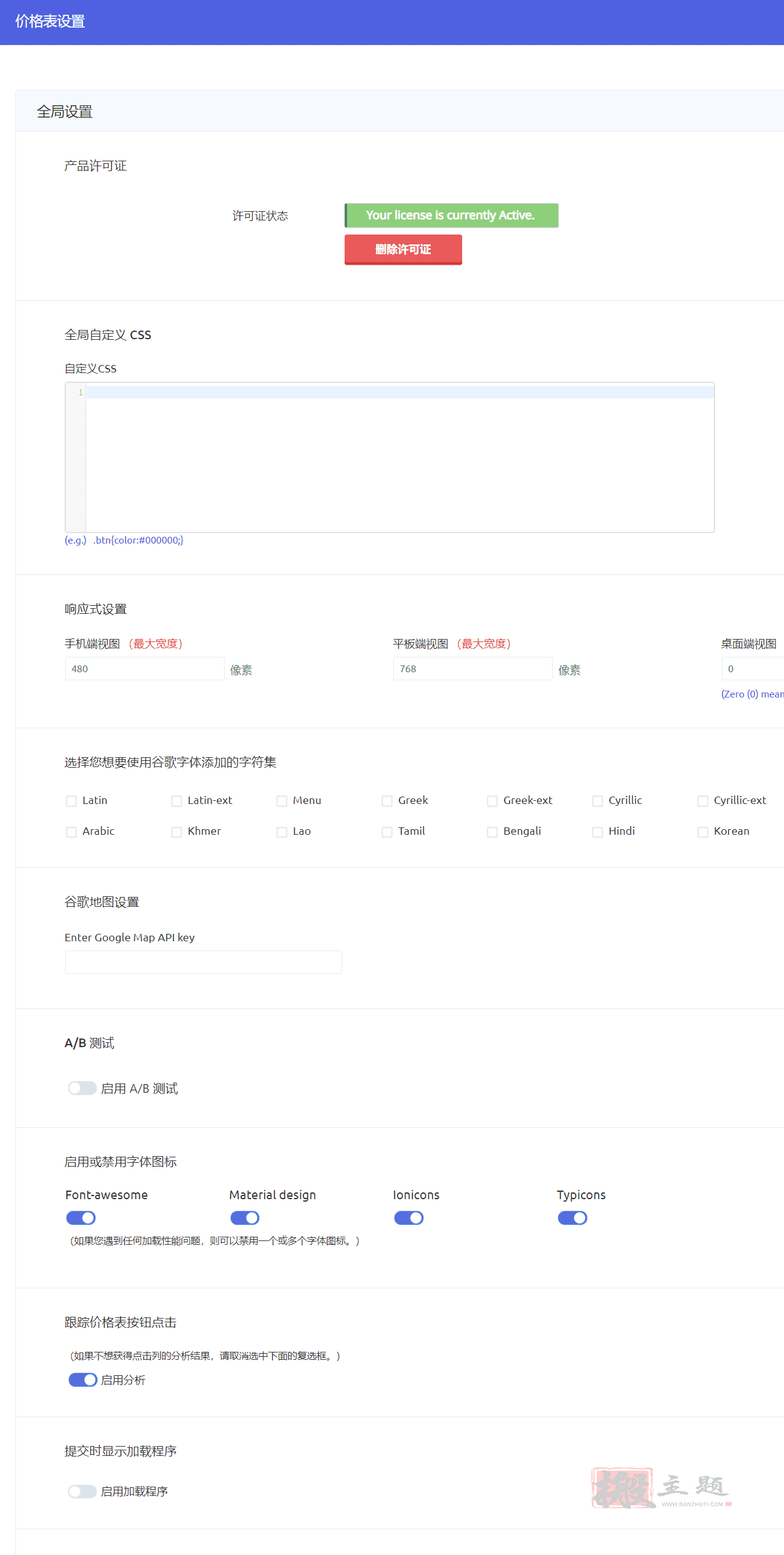
Task: Enable the 启用加载程序 toggle
Action: click(82, 1492)
